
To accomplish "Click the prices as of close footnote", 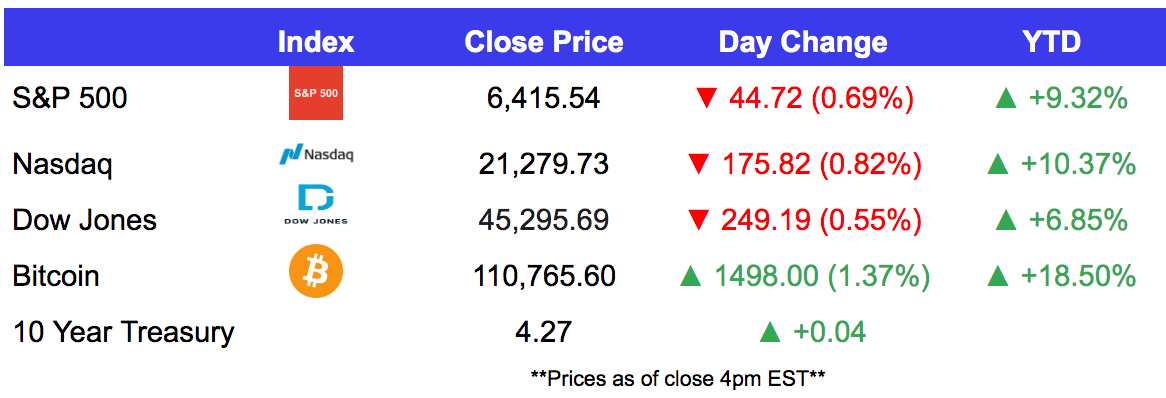I will click(x=677, y=378).
